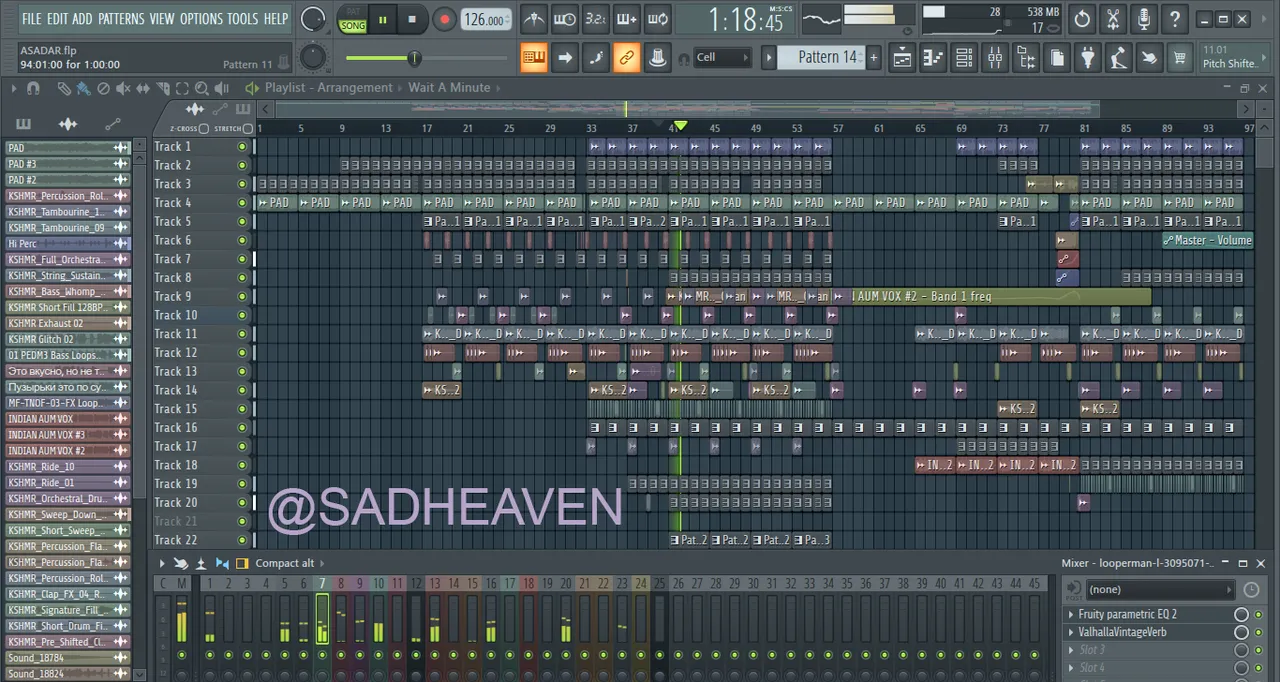The width and height of the screenshot is (1280, 682).
Task: Mute Track 9 using its LED
Action: pyautogui.click(x=242, y=297)
